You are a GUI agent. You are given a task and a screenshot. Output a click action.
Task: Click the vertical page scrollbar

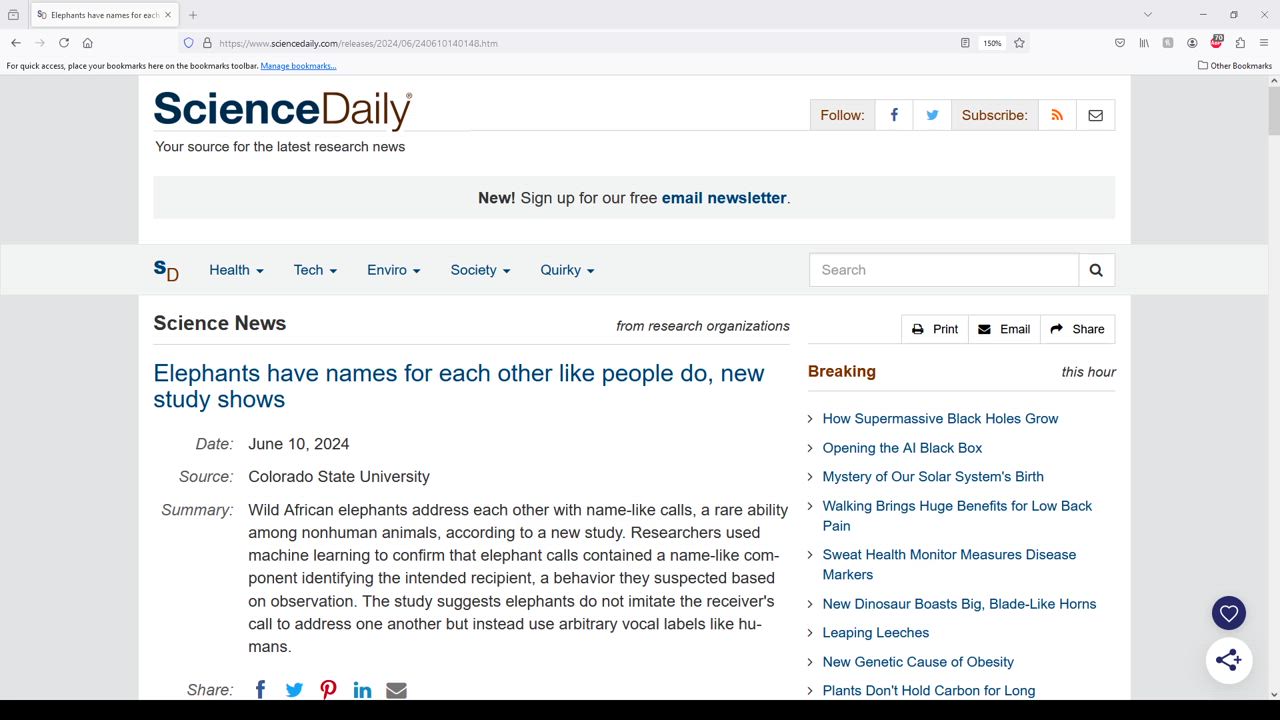click(x=1273, y=400)
